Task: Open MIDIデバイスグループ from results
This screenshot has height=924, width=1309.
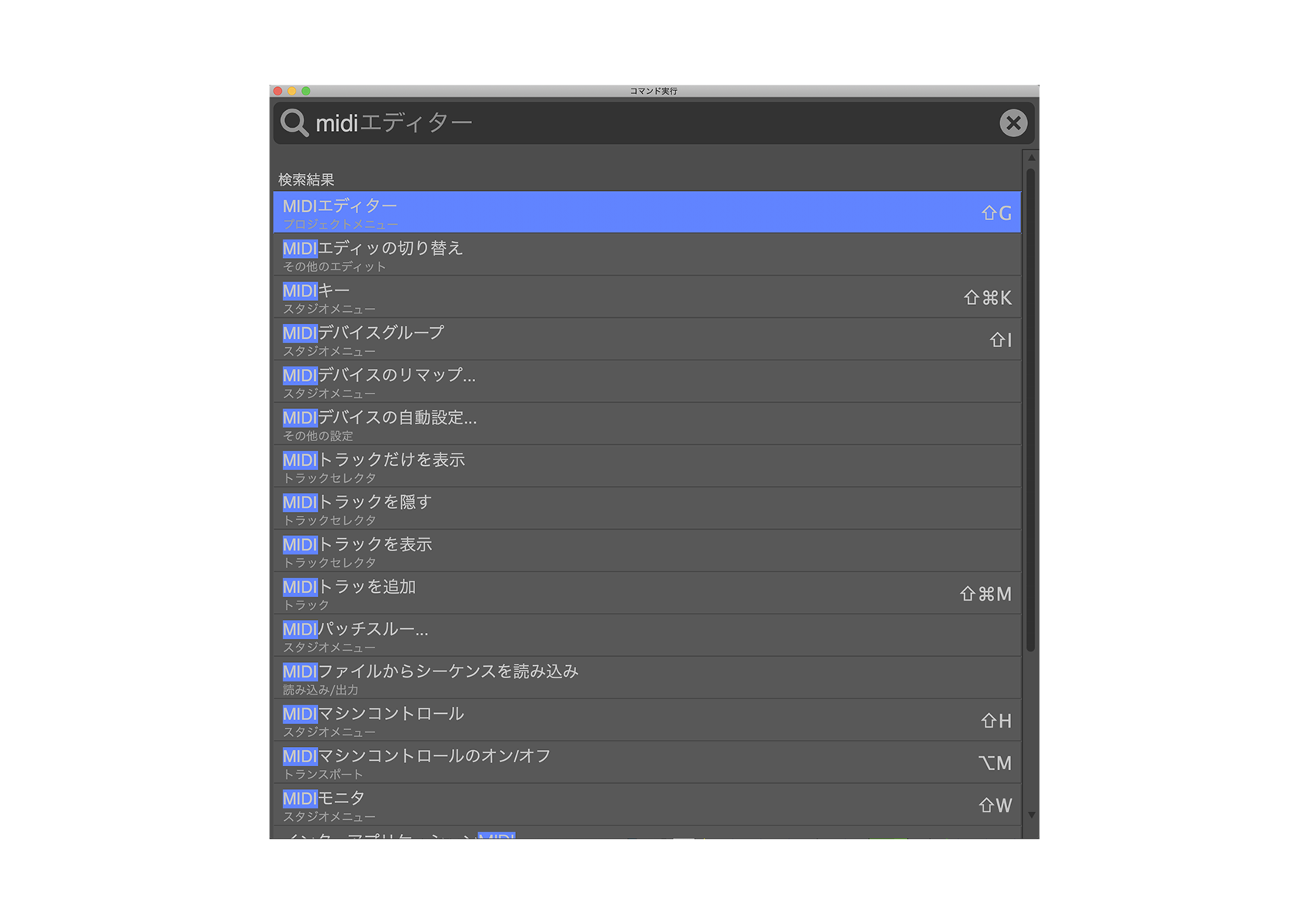Action: coord(647,340)
